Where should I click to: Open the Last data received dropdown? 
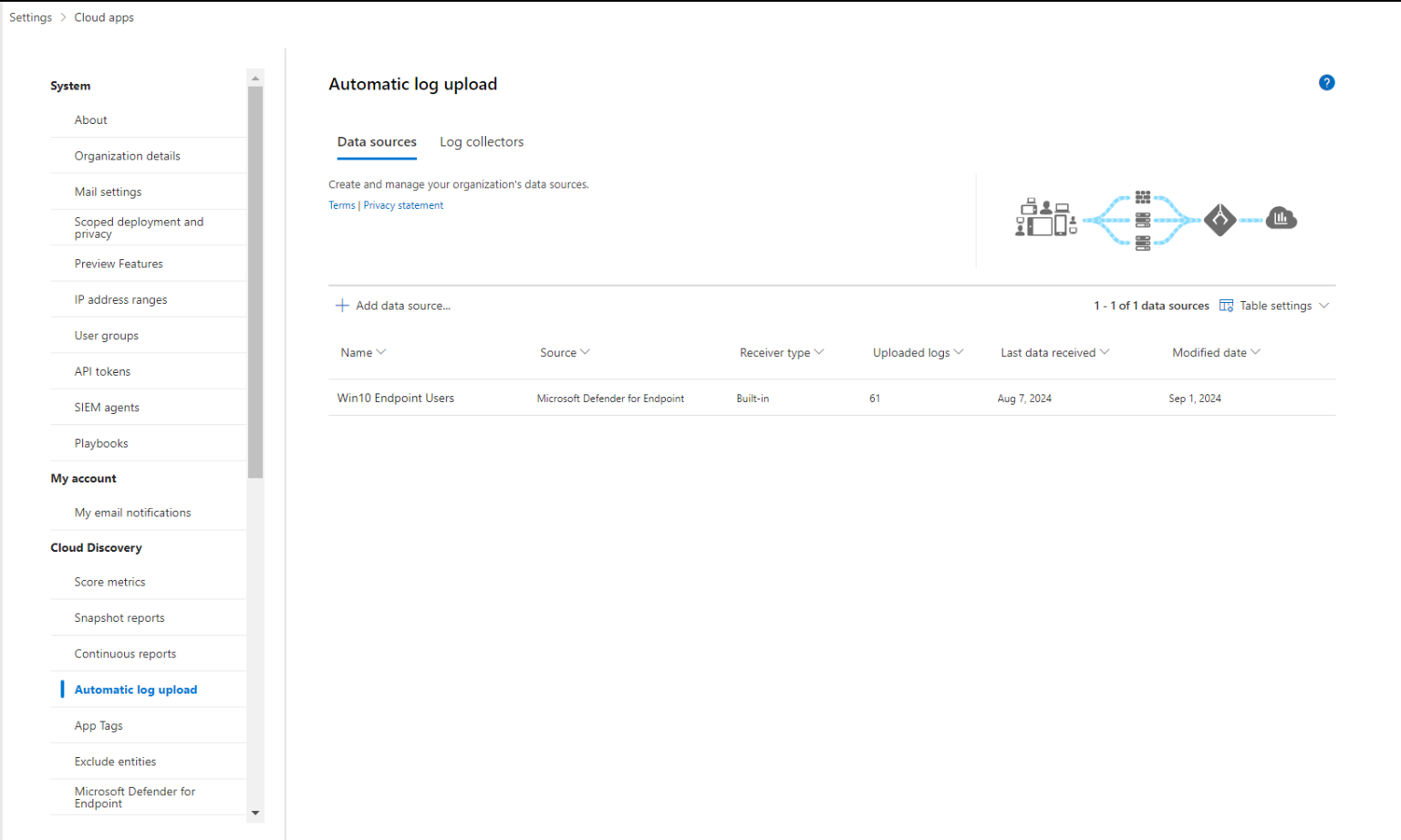point(1105,352)
